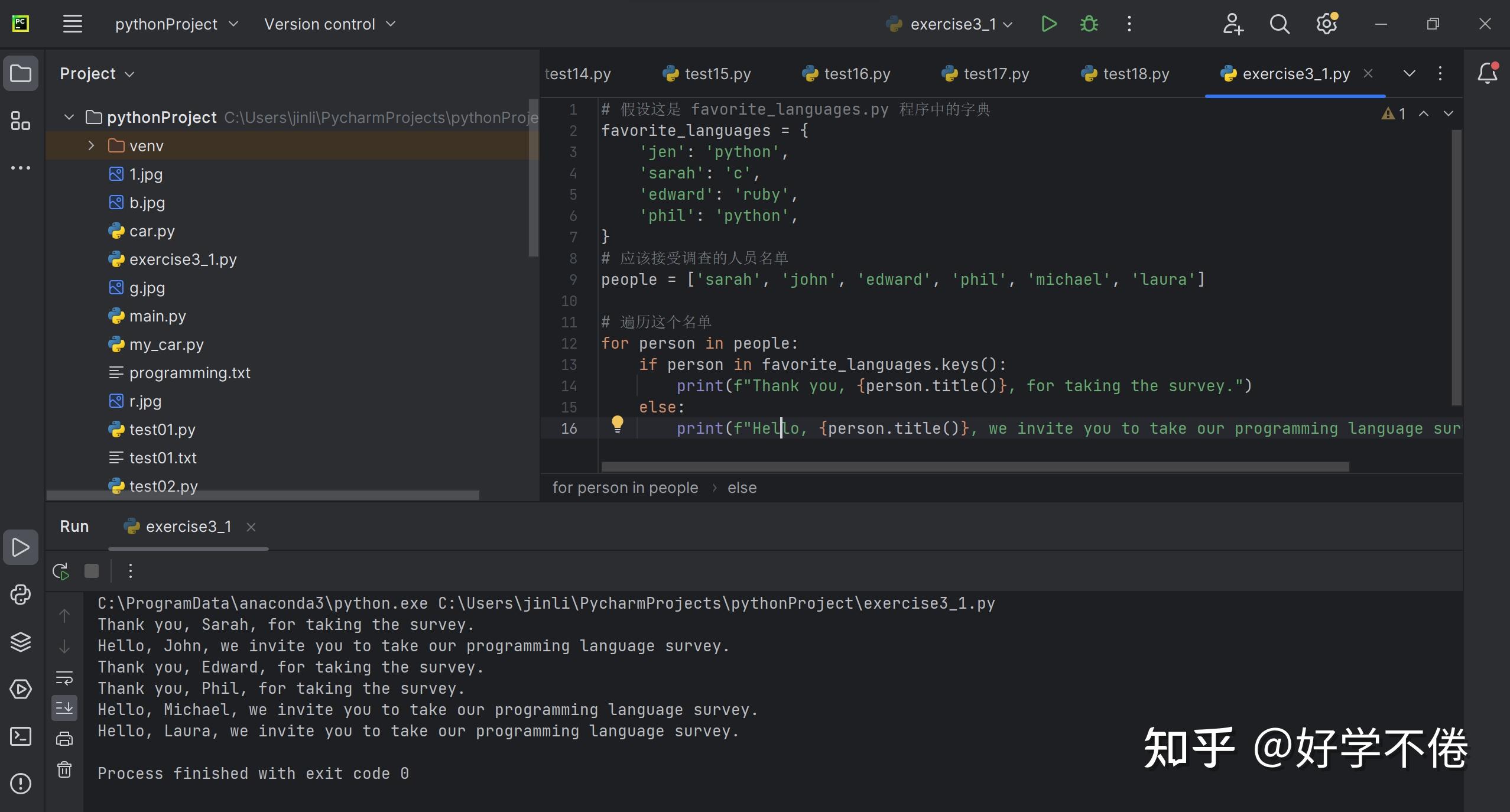Image resolution: width=1510 pixels, height=812 pixels.
Task: Open the Python Packages sidebar icon
Action: [x=21, y=595]
